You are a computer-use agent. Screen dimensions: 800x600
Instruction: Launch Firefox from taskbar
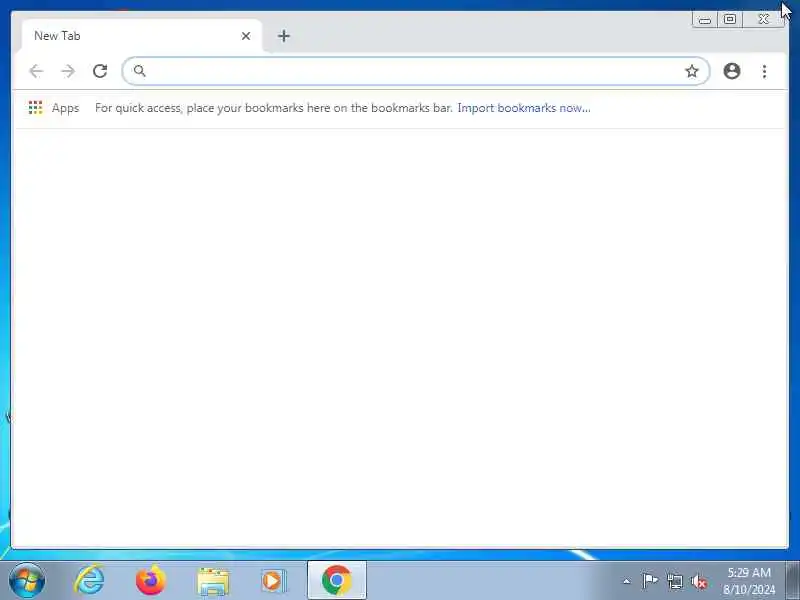pyautogui.click(x=151, y=580)
